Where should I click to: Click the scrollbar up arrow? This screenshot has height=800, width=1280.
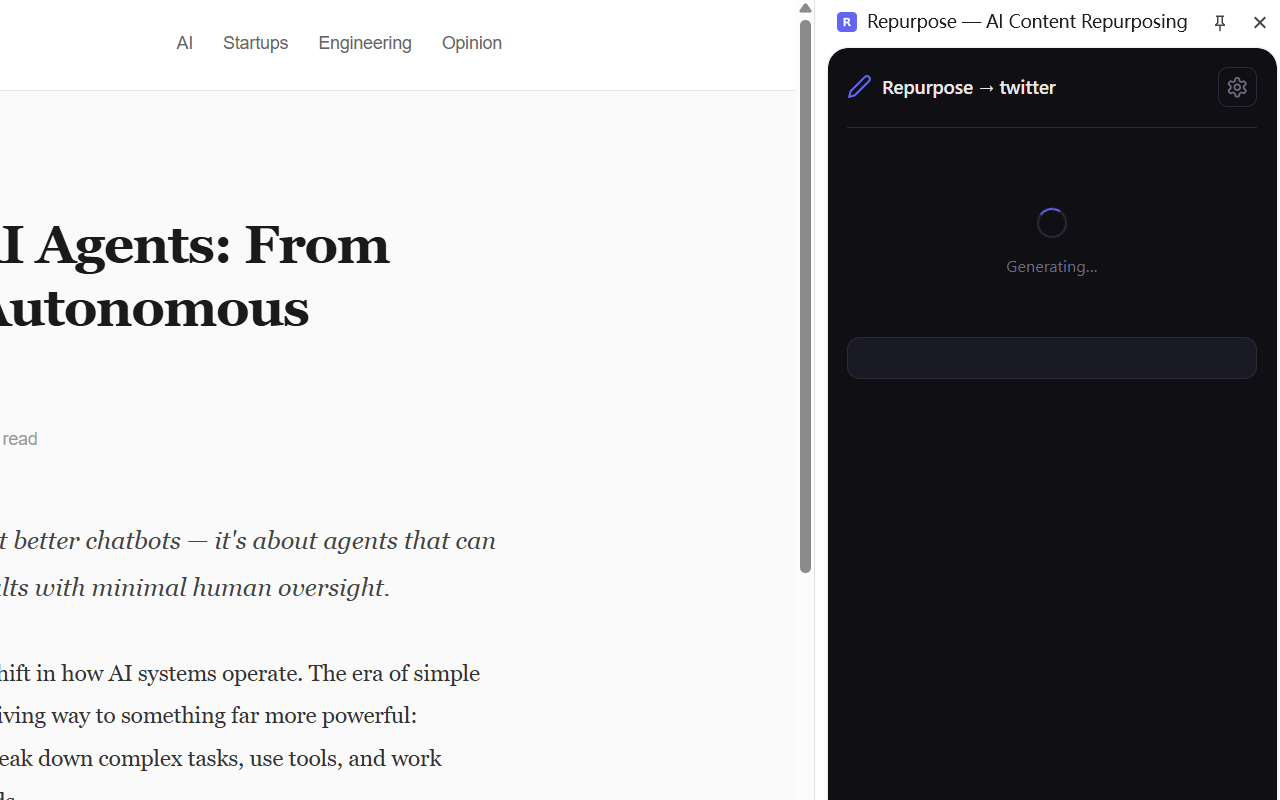coord(805,8)
